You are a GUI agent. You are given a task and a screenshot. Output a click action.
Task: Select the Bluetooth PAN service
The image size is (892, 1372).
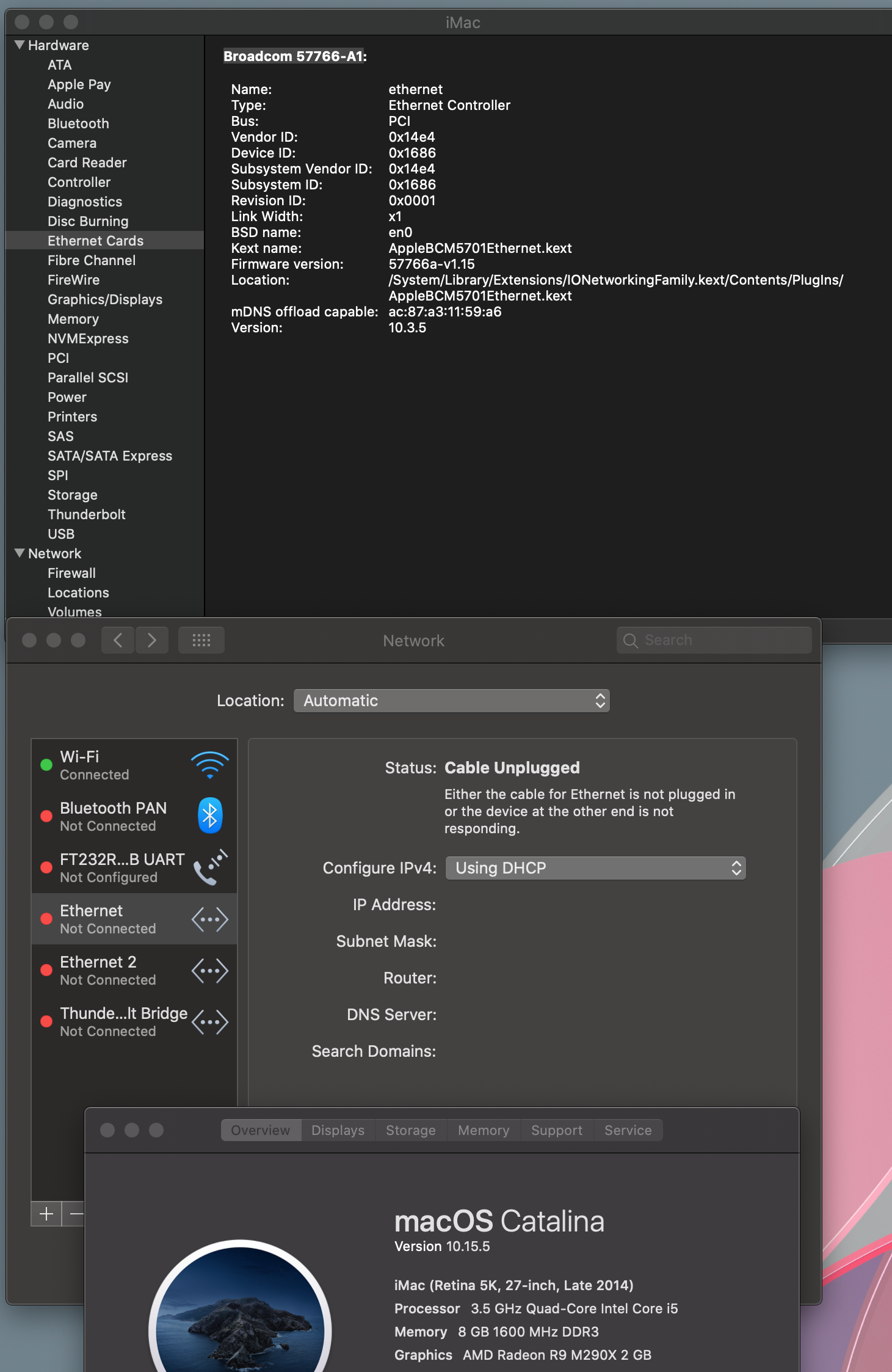pyautogui.click(x=134, y=816)
